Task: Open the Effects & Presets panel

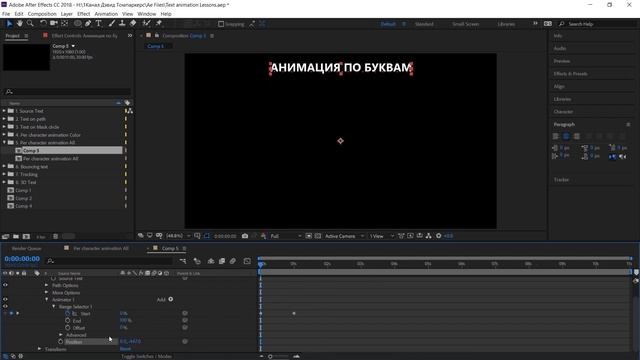Action: click(x=571, y=73)
